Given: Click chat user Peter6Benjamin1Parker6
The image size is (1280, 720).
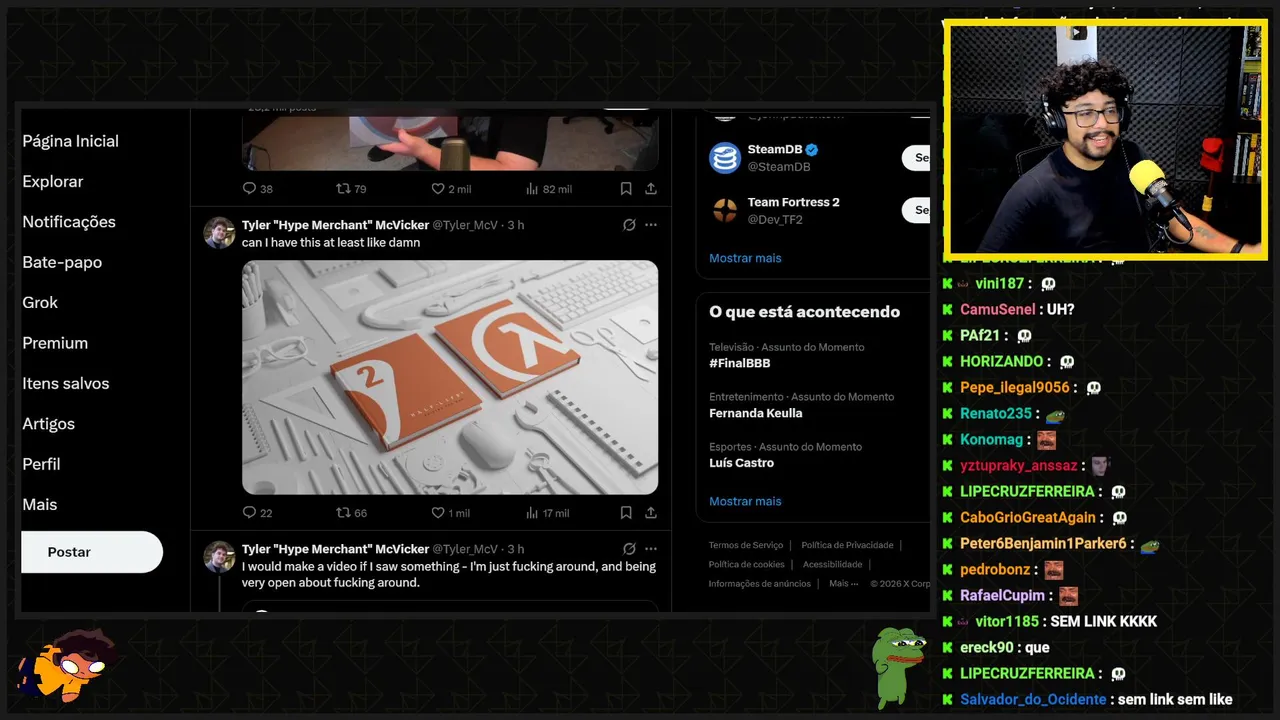Looking at the screenshot, I should (x=1043, y=543).
